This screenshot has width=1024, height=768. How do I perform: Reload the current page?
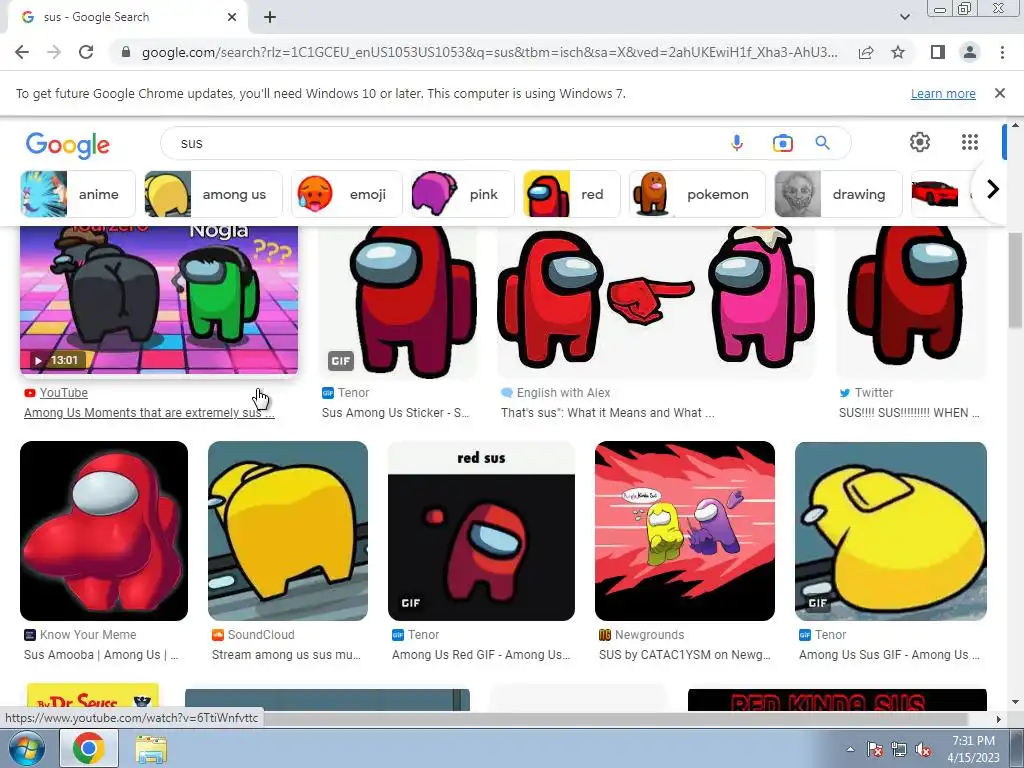point(86,52)
